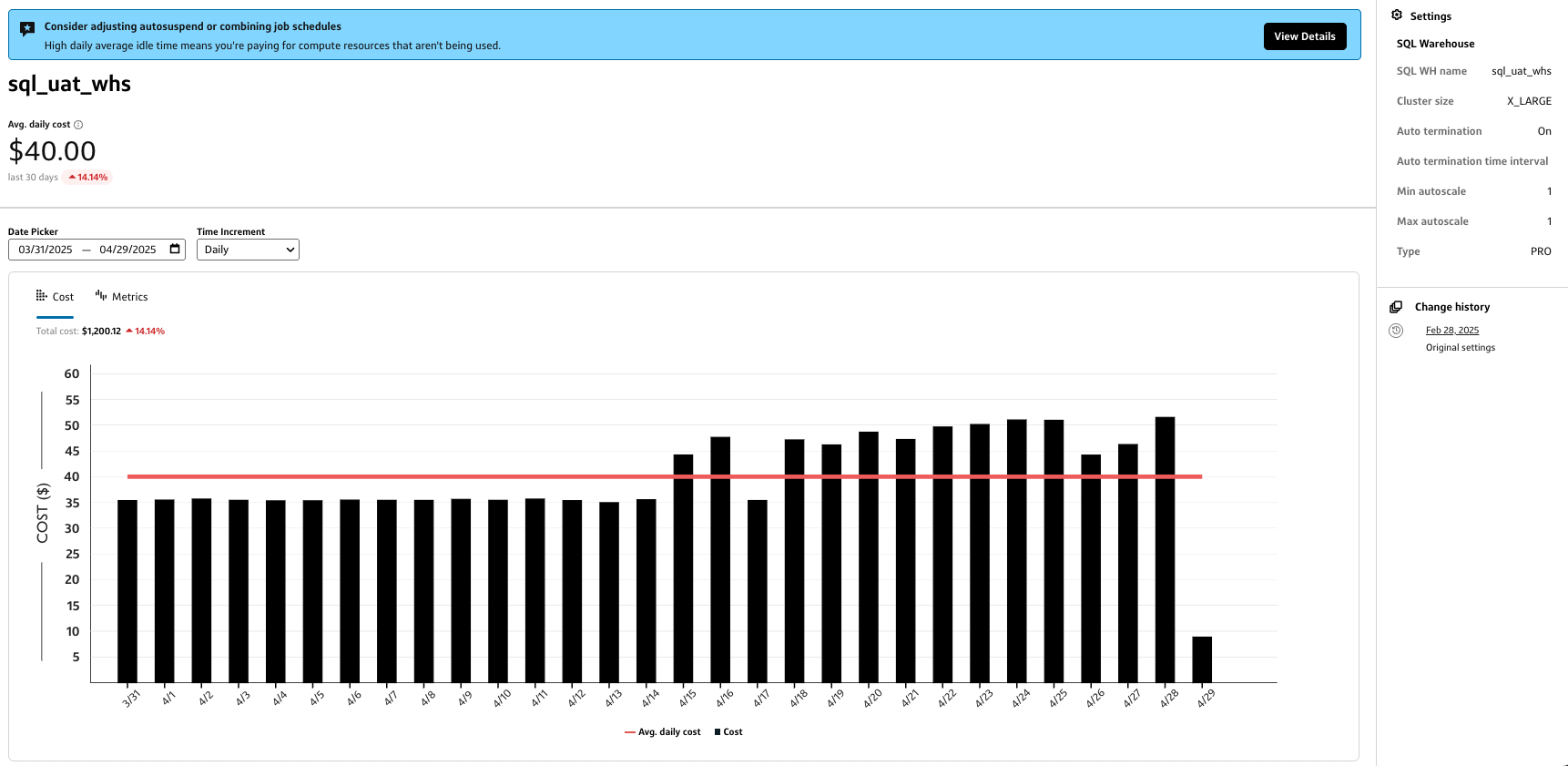
Task: Click the Total cost $1,200.12 value
Action: 101,332
